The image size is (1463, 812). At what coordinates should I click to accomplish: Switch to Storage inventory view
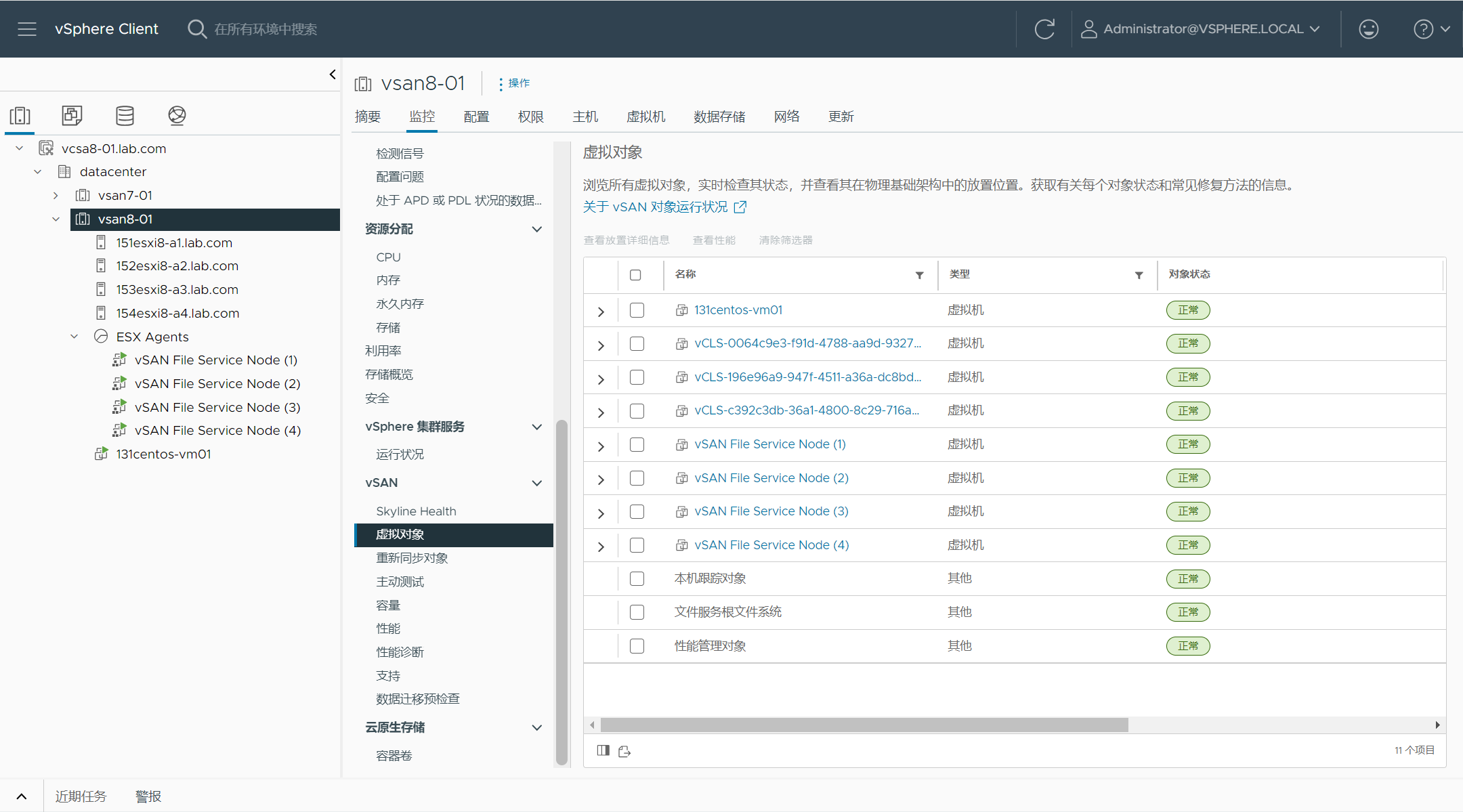[125, 116]
